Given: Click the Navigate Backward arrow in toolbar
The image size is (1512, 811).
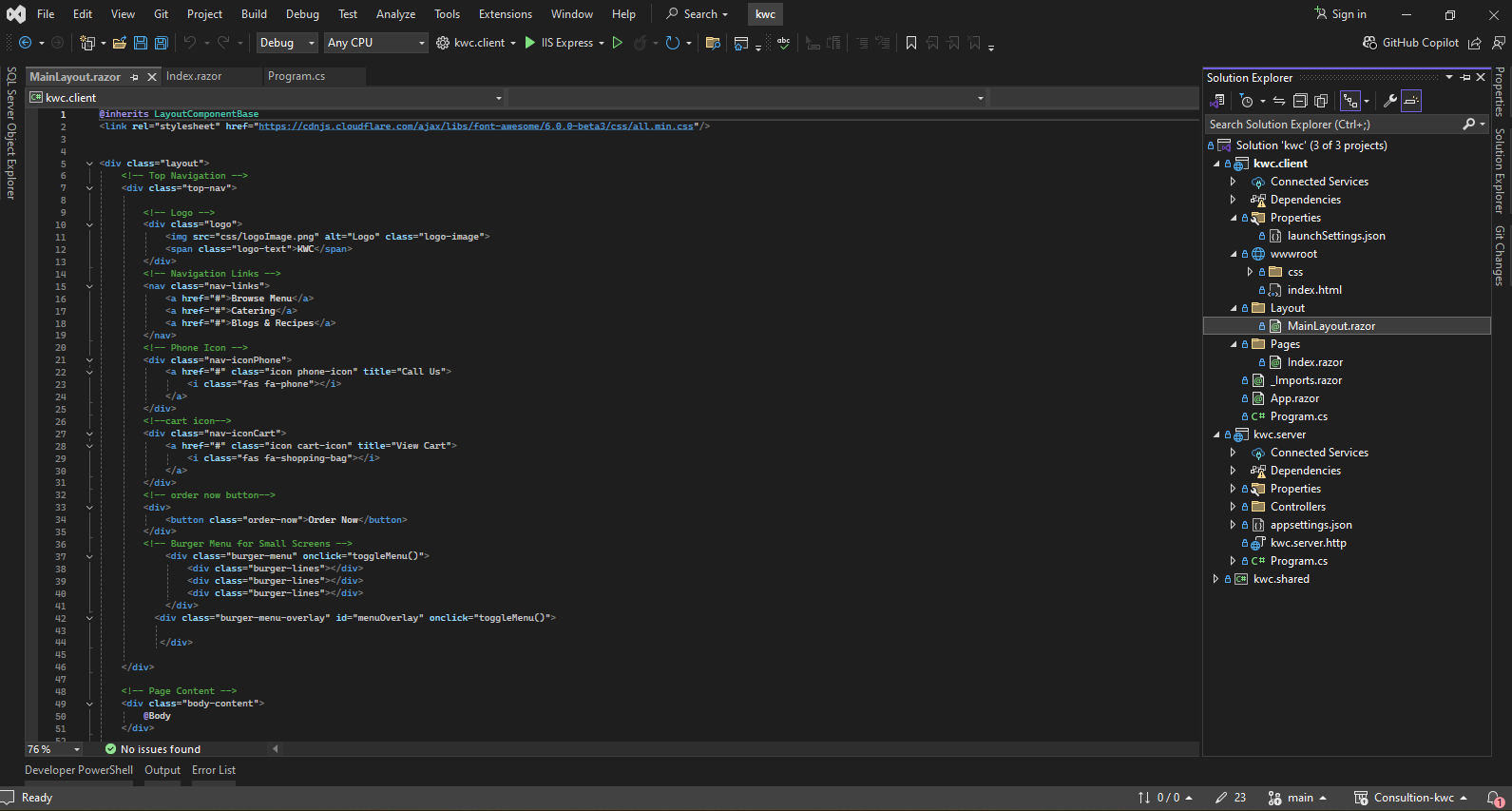Looking at the screenshot, I should [x=26, y=43].
